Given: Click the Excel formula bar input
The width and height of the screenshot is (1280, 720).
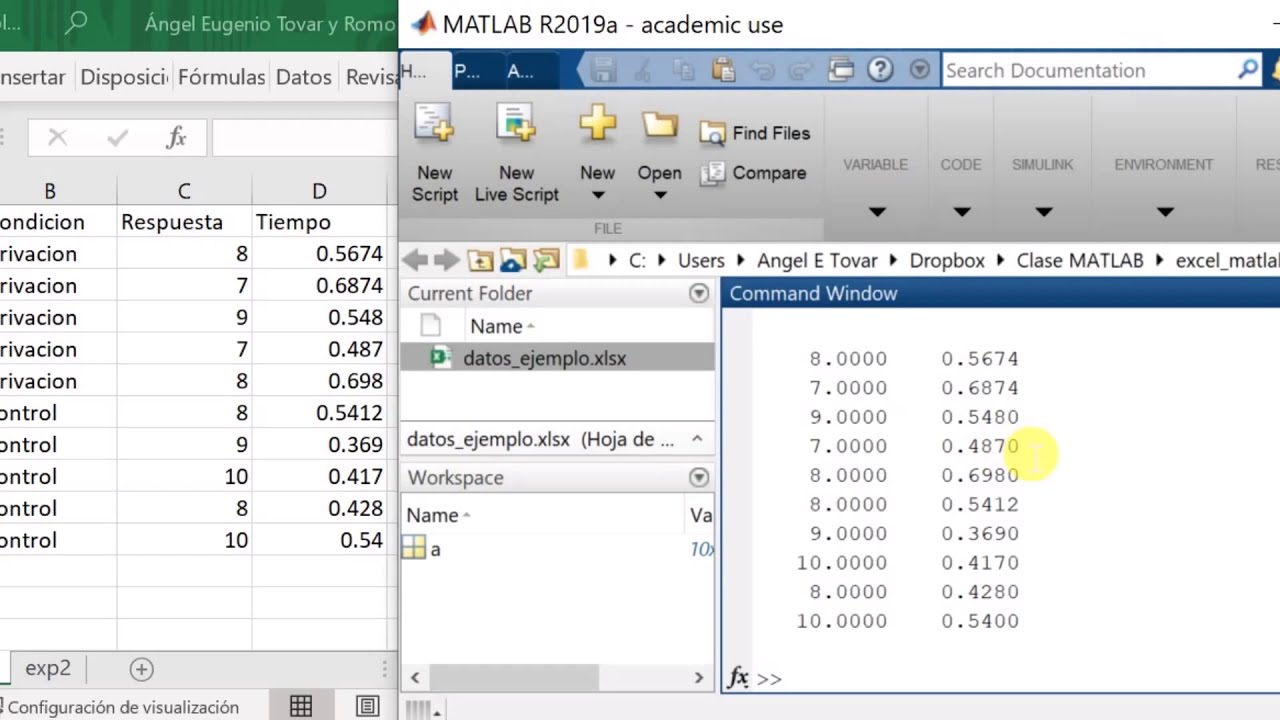Looking at the screenshot, I should [x=304, y=138].
